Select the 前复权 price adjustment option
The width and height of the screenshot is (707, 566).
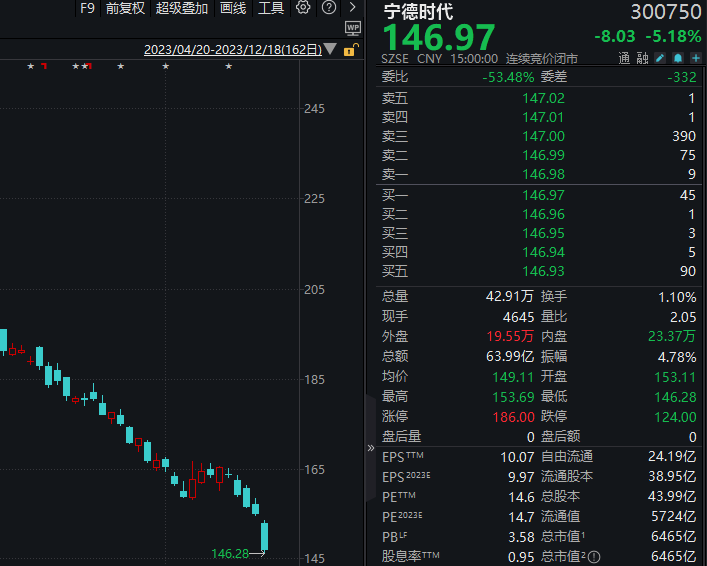(125, 8)
